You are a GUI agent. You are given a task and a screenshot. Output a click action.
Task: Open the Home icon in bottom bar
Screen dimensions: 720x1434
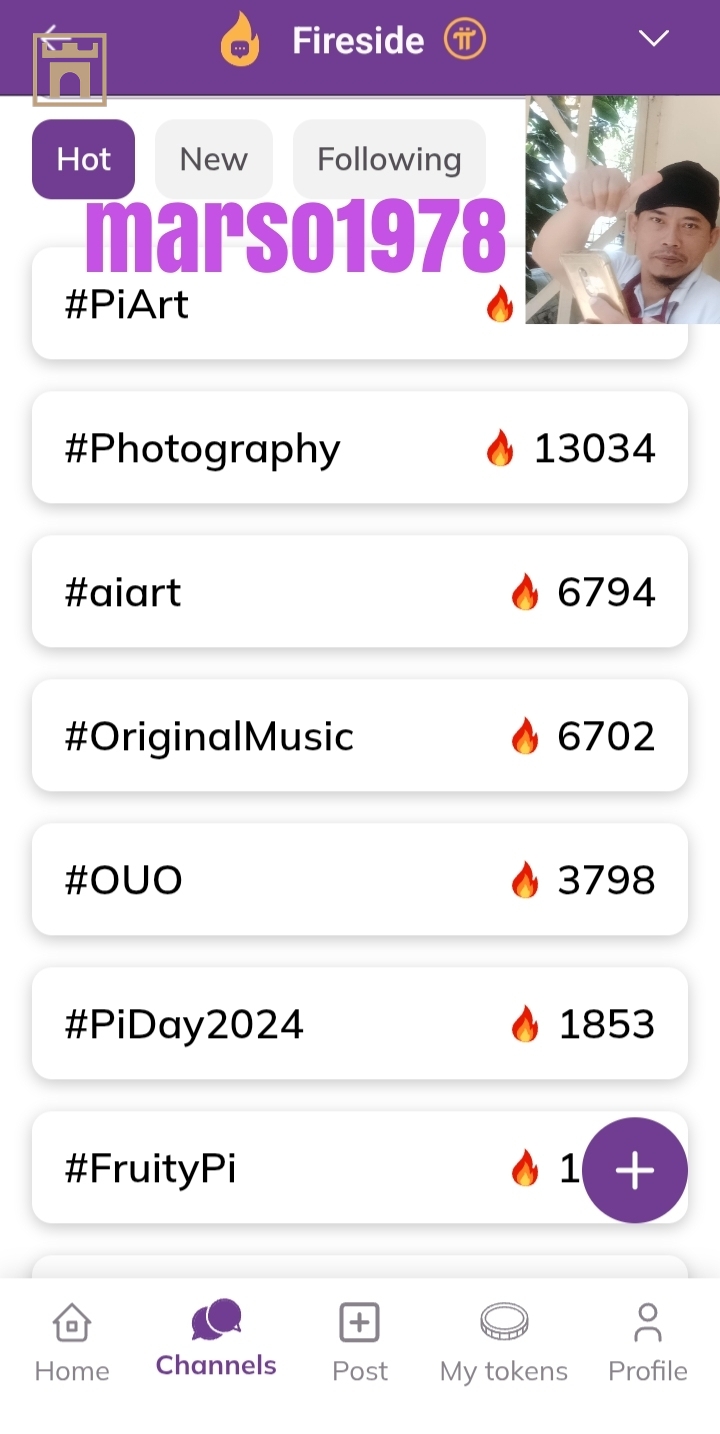(x=72, y=1322)
